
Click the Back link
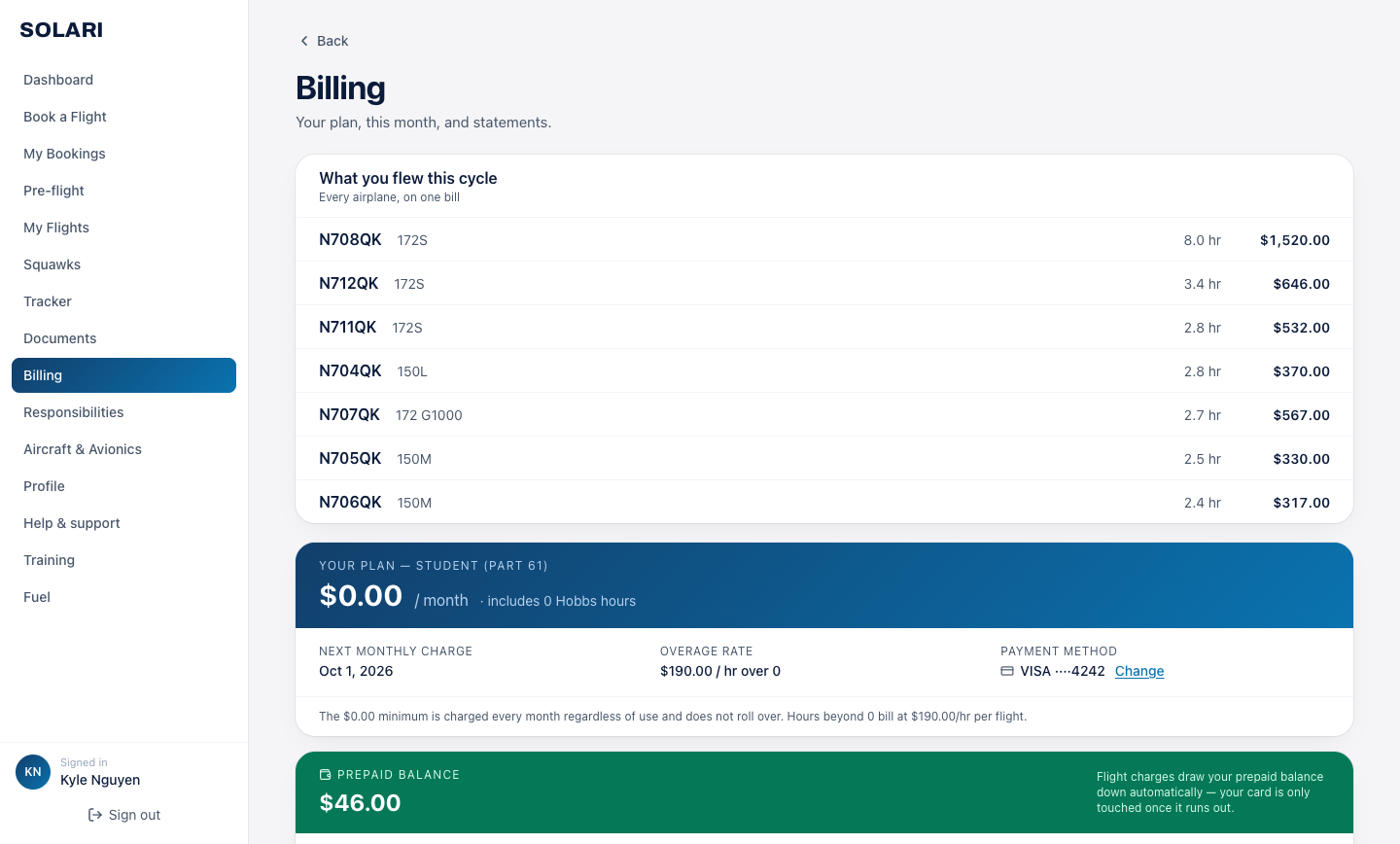point(324,41)
